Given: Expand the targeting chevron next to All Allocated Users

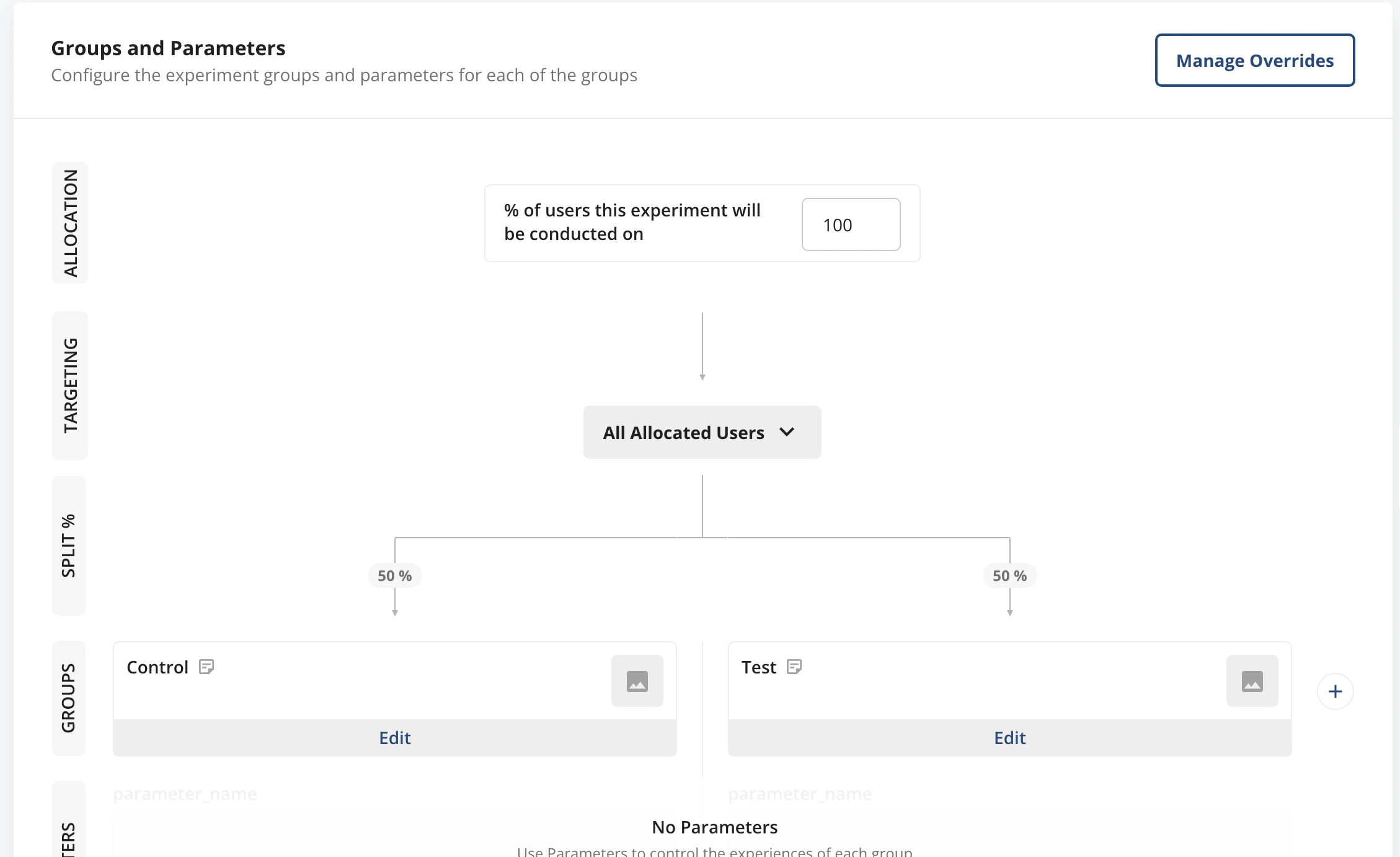Looking at the screenshot, I should (788, 432).
